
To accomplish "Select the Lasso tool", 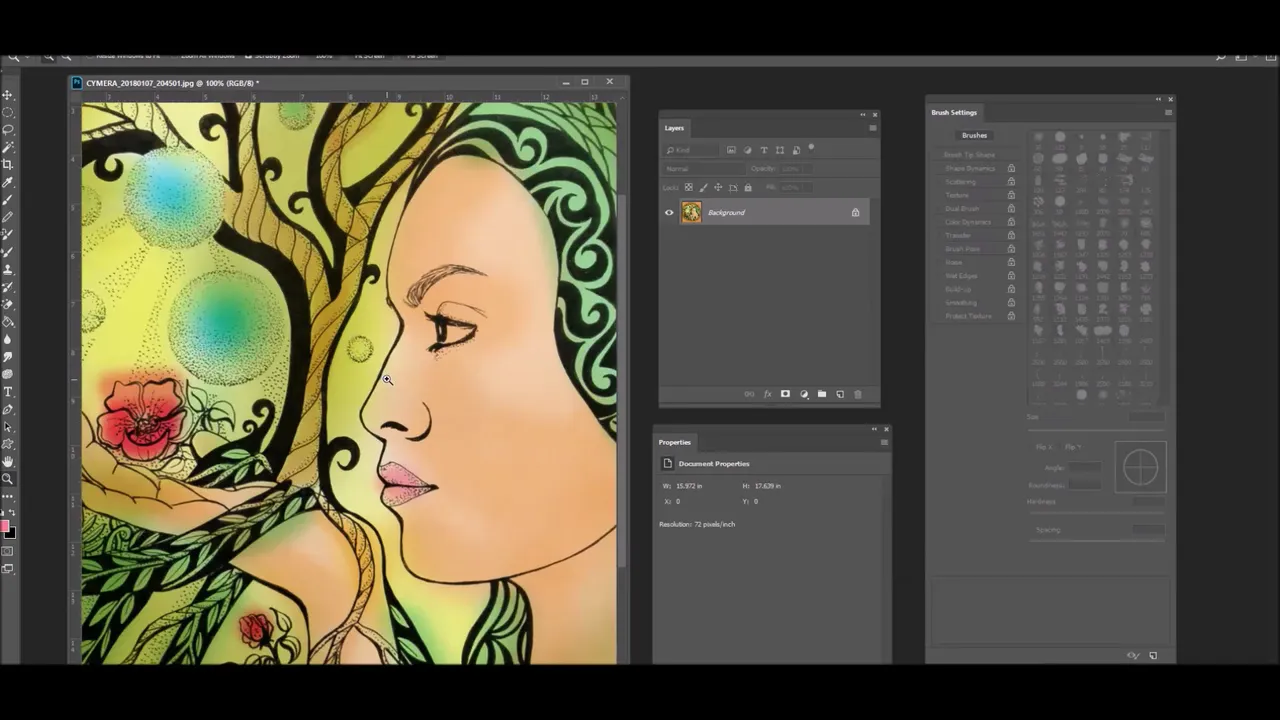I will coord(8,129).
